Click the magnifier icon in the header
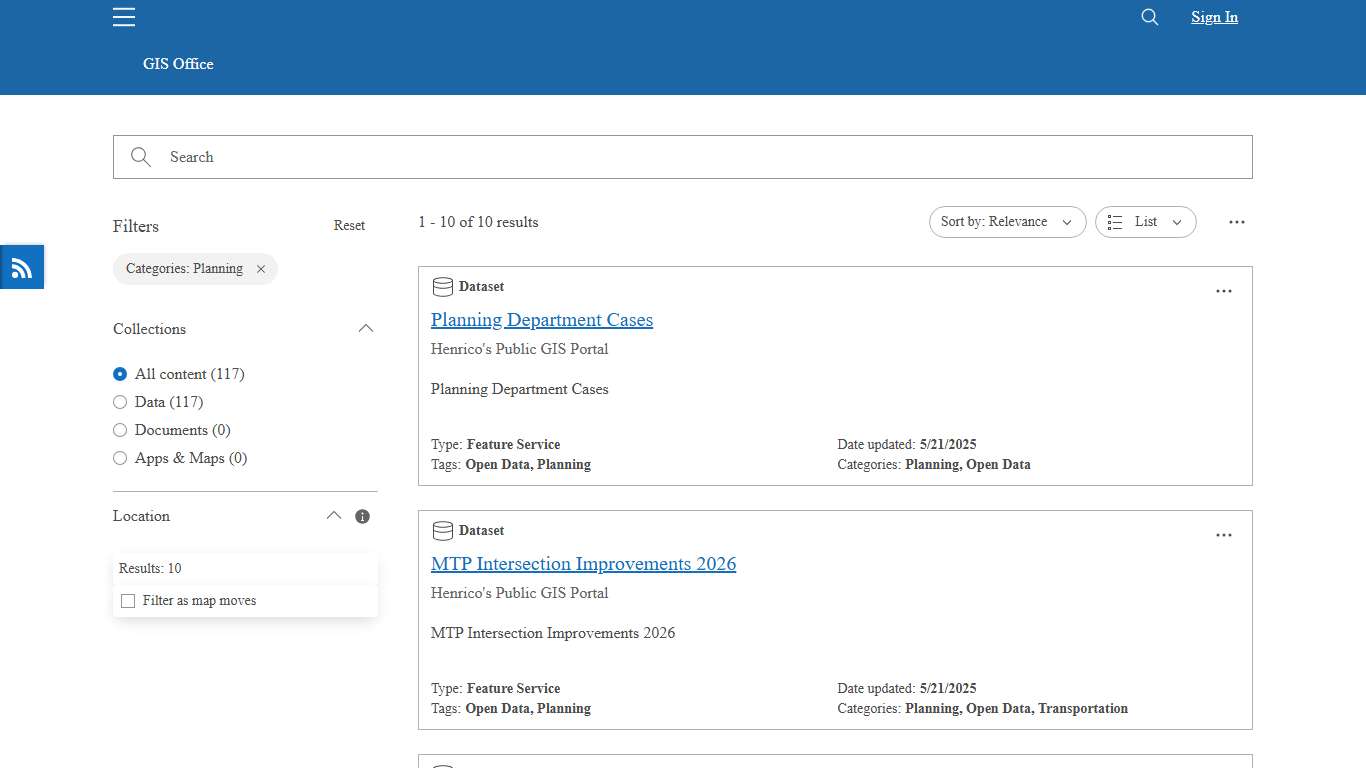Viewport: 1366px width, 768px height. click(x=1150, y=17)
